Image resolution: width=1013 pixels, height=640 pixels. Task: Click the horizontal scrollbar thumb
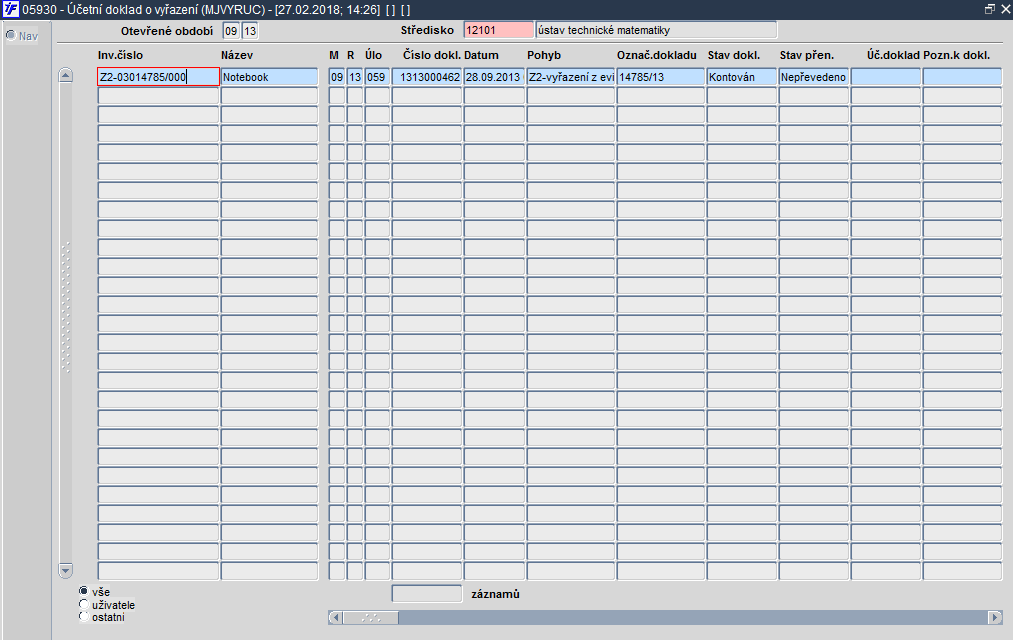[x=371, y=617]
